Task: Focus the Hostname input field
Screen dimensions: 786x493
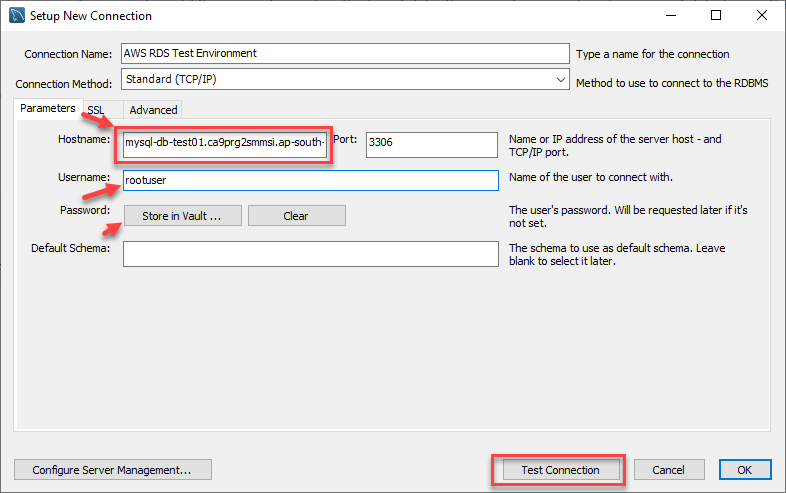Action: [x=225, y=144]
